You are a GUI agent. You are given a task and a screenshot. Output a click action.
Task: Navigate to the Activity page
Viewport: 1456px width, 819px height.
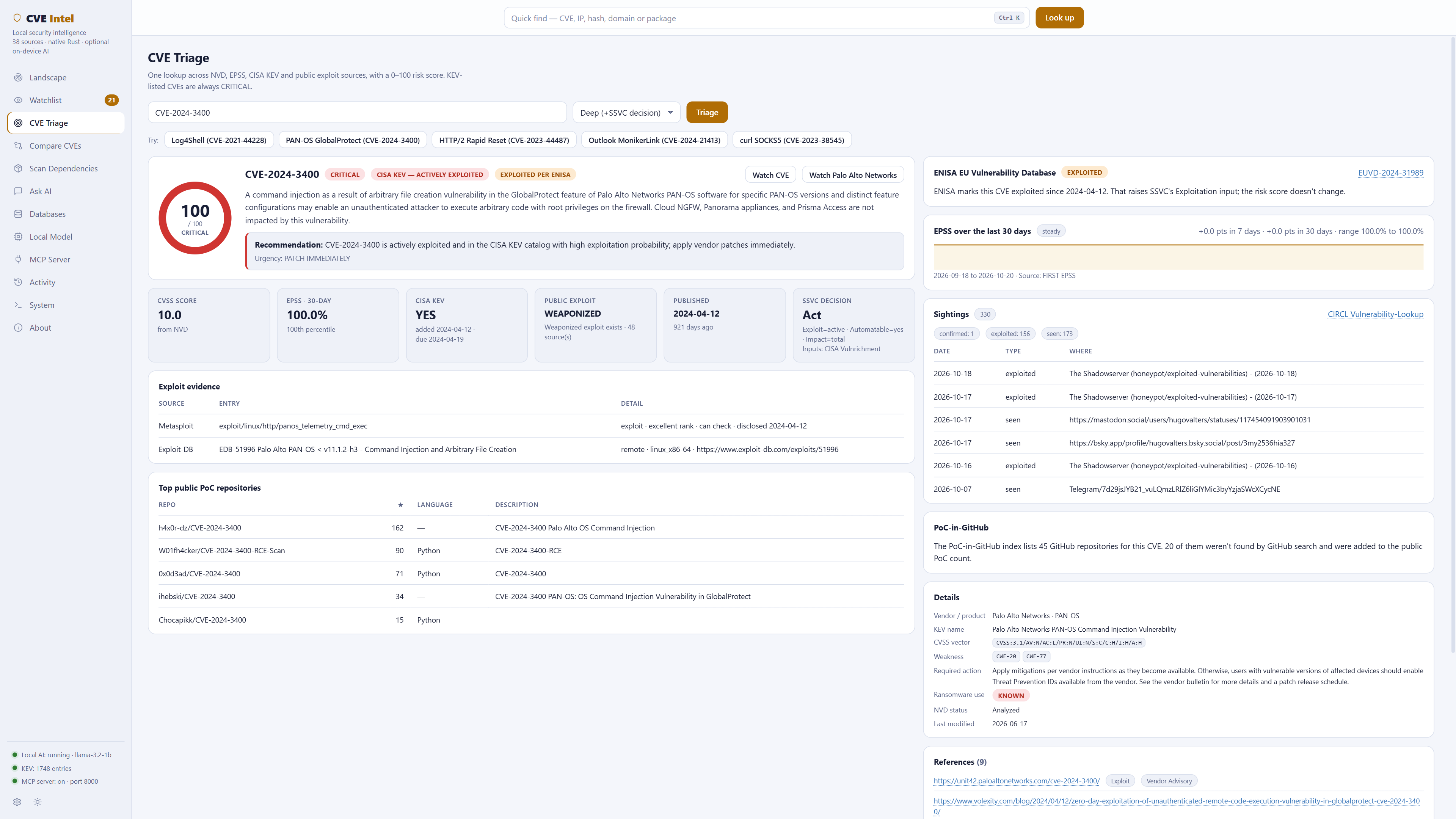coord(66,282)
